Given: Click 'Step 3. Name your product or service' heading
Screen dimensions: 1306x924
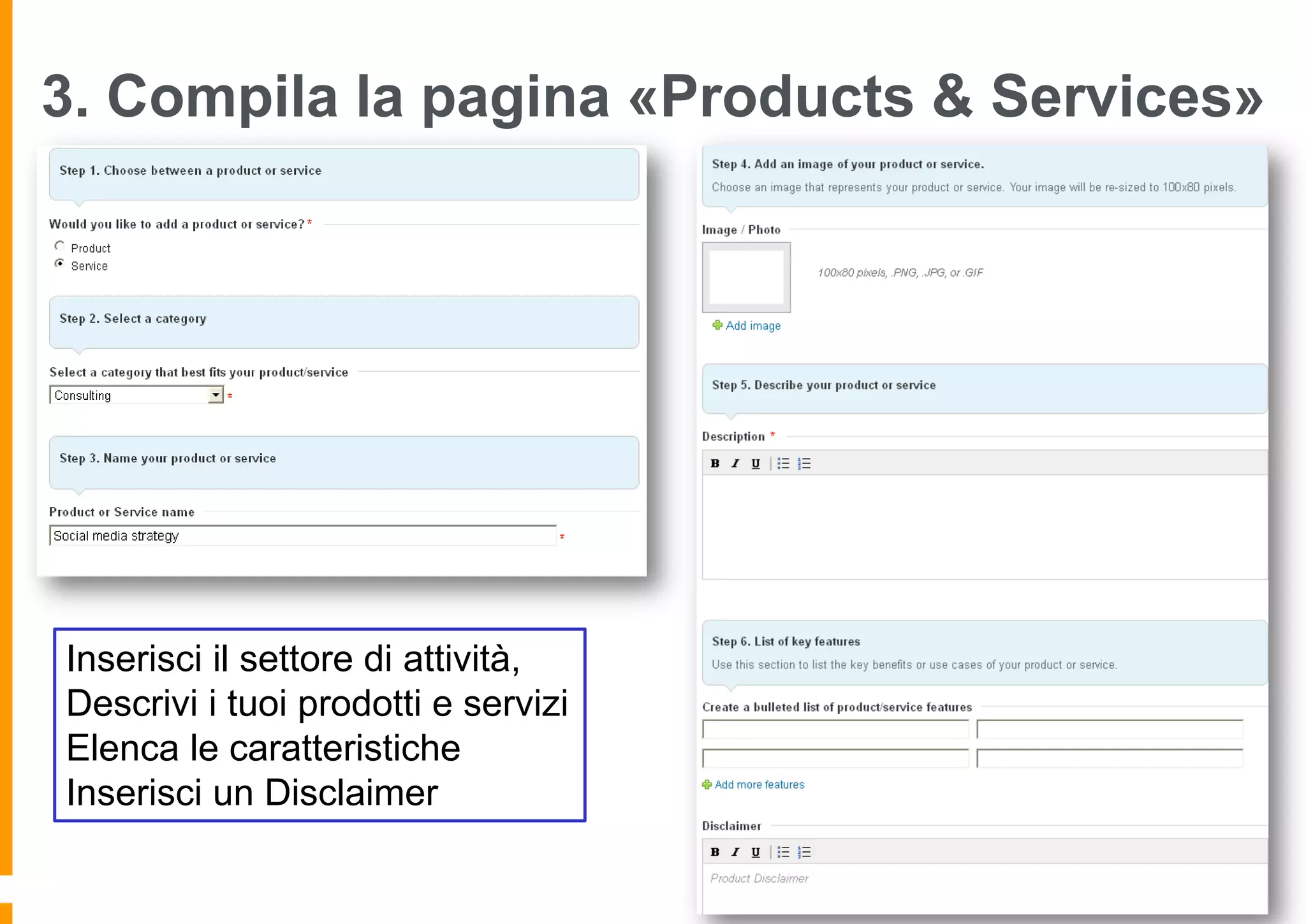Looking at the screenshot, I should pyautogui.click(x=168, y=458).
